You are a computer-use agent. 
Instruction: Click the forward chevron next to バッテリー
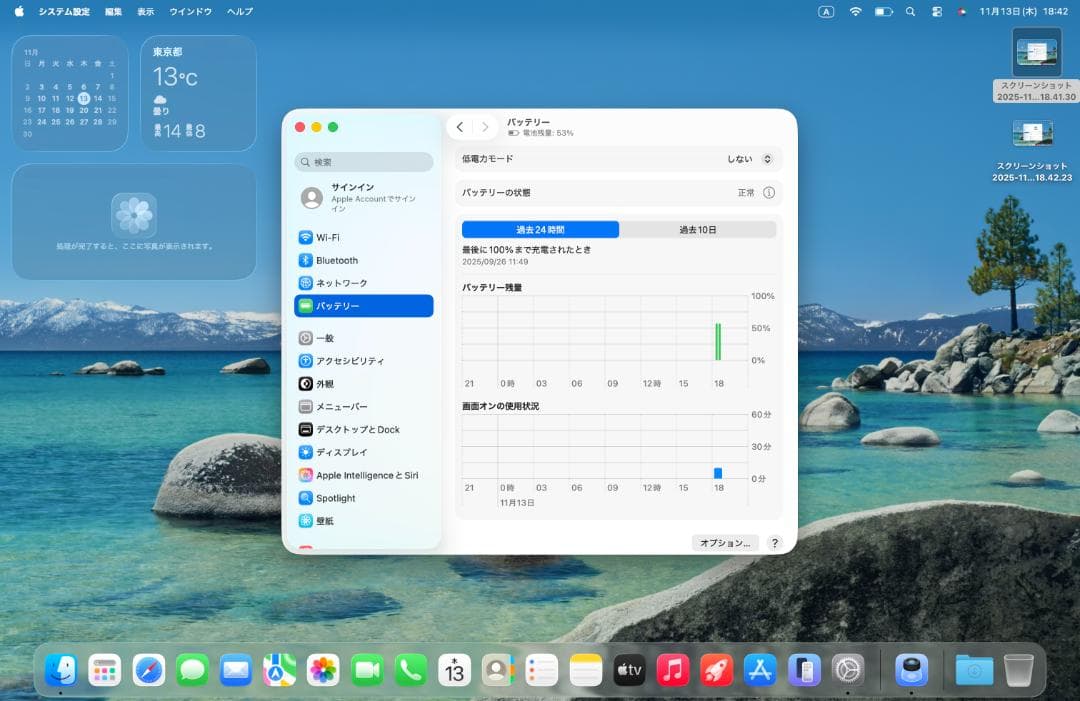click(485, 127)
